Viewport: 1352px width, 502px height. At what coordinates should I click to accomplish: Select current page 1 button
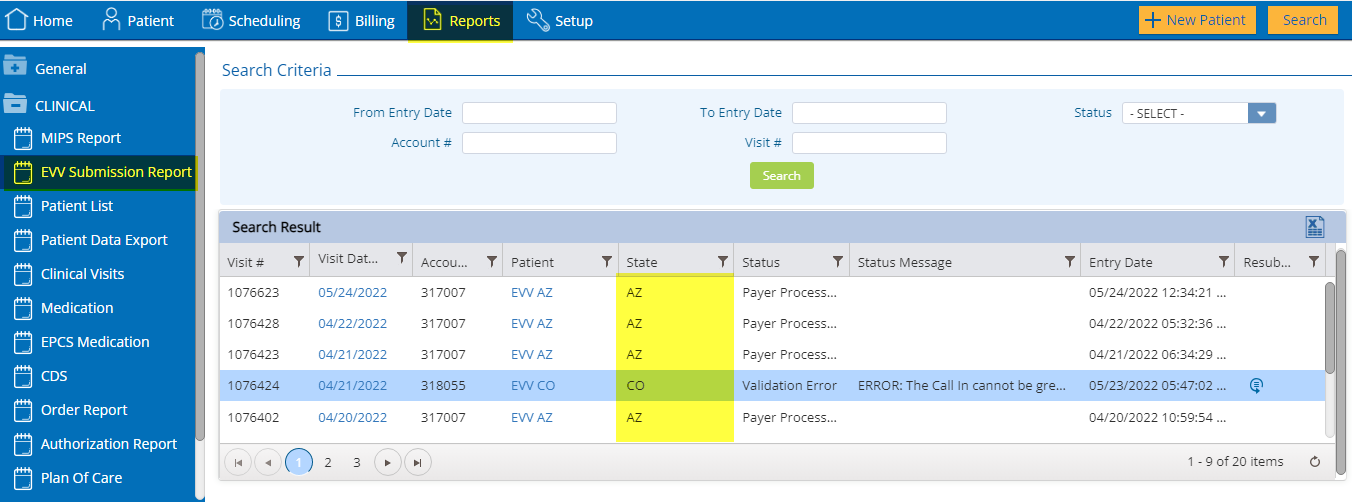(x=298, y=462)
